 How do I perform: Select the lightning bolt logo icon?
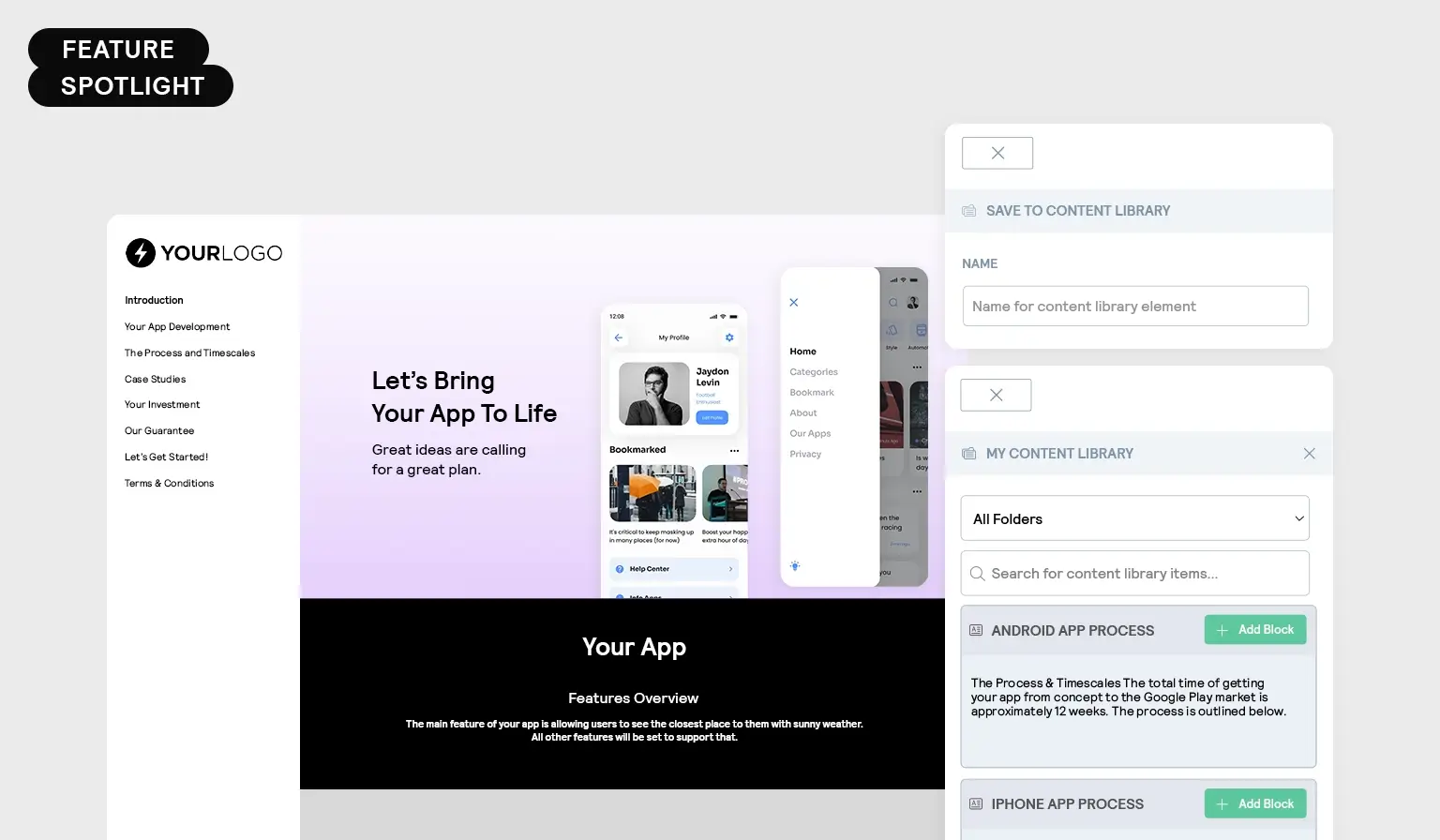tap(139, 252)
